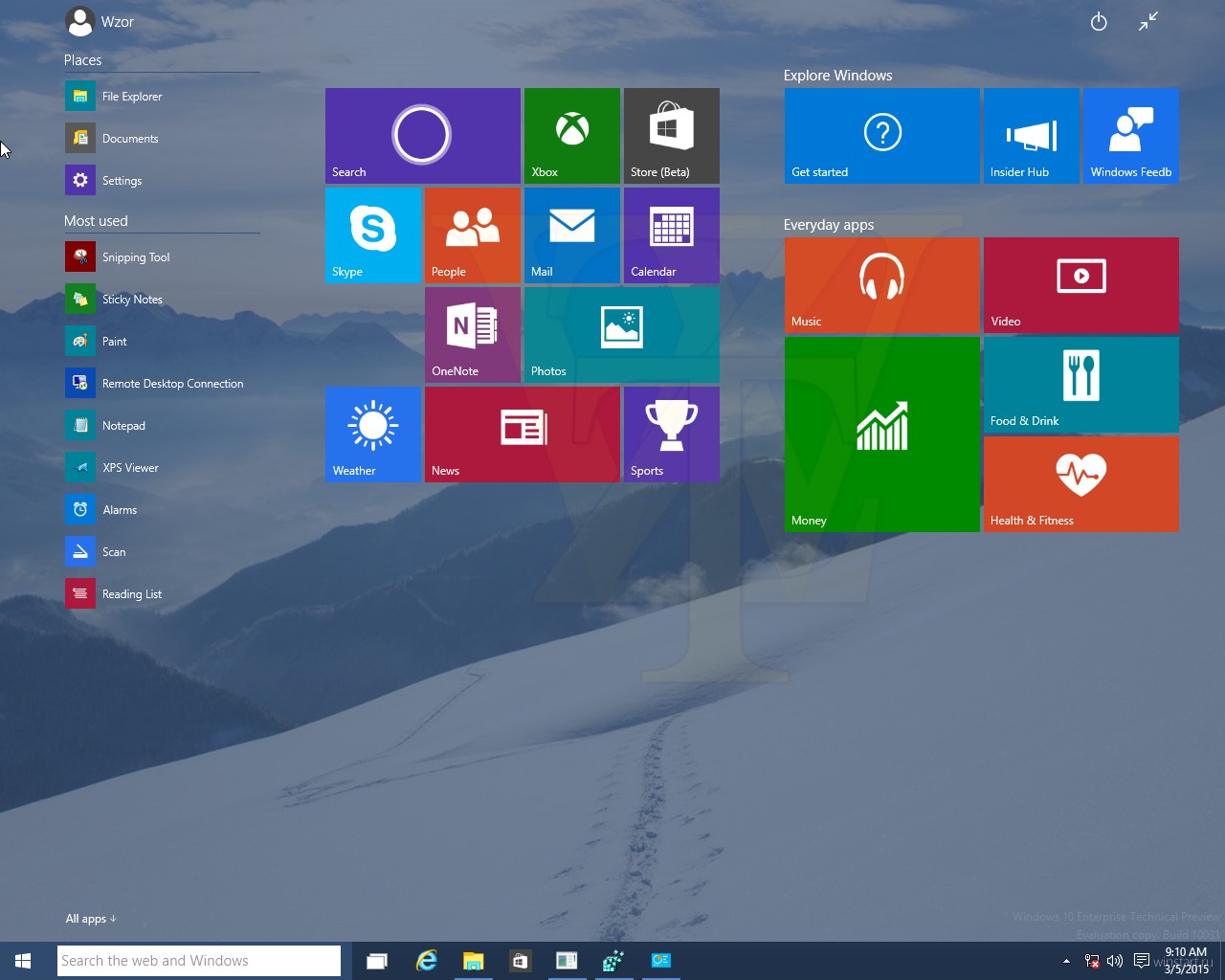Open the Weather tile

(x=373, y=434)
